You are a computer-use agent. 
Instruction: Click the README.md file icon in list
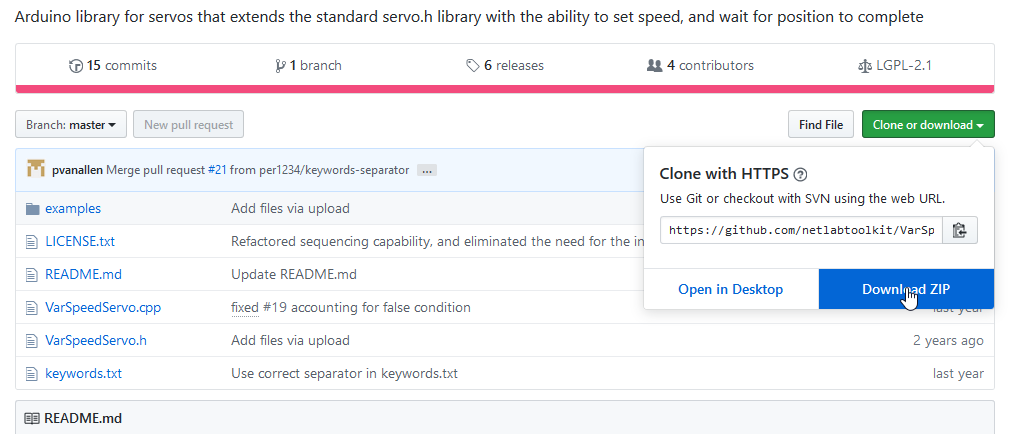pyautogui.click(x=32, y=274)
